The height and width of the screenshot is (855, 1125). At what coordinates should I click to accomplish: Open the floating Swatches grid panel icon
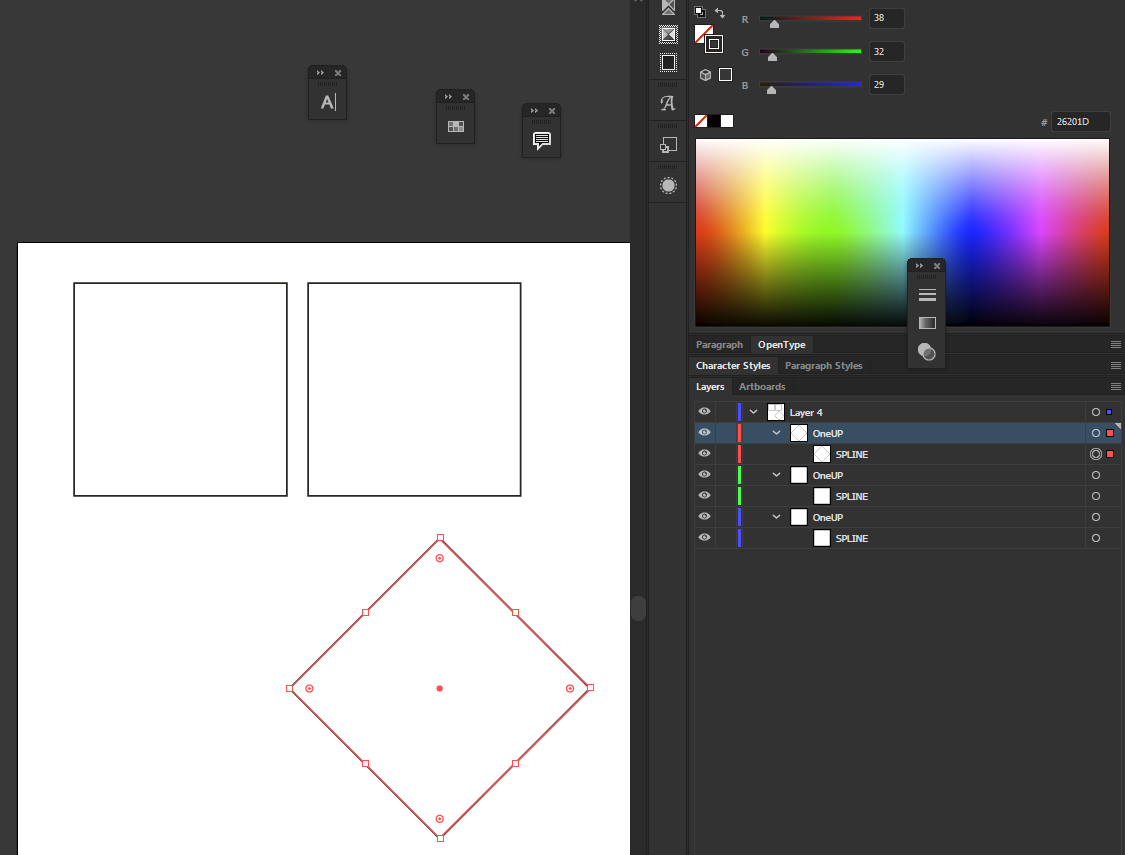pos(456,126)
